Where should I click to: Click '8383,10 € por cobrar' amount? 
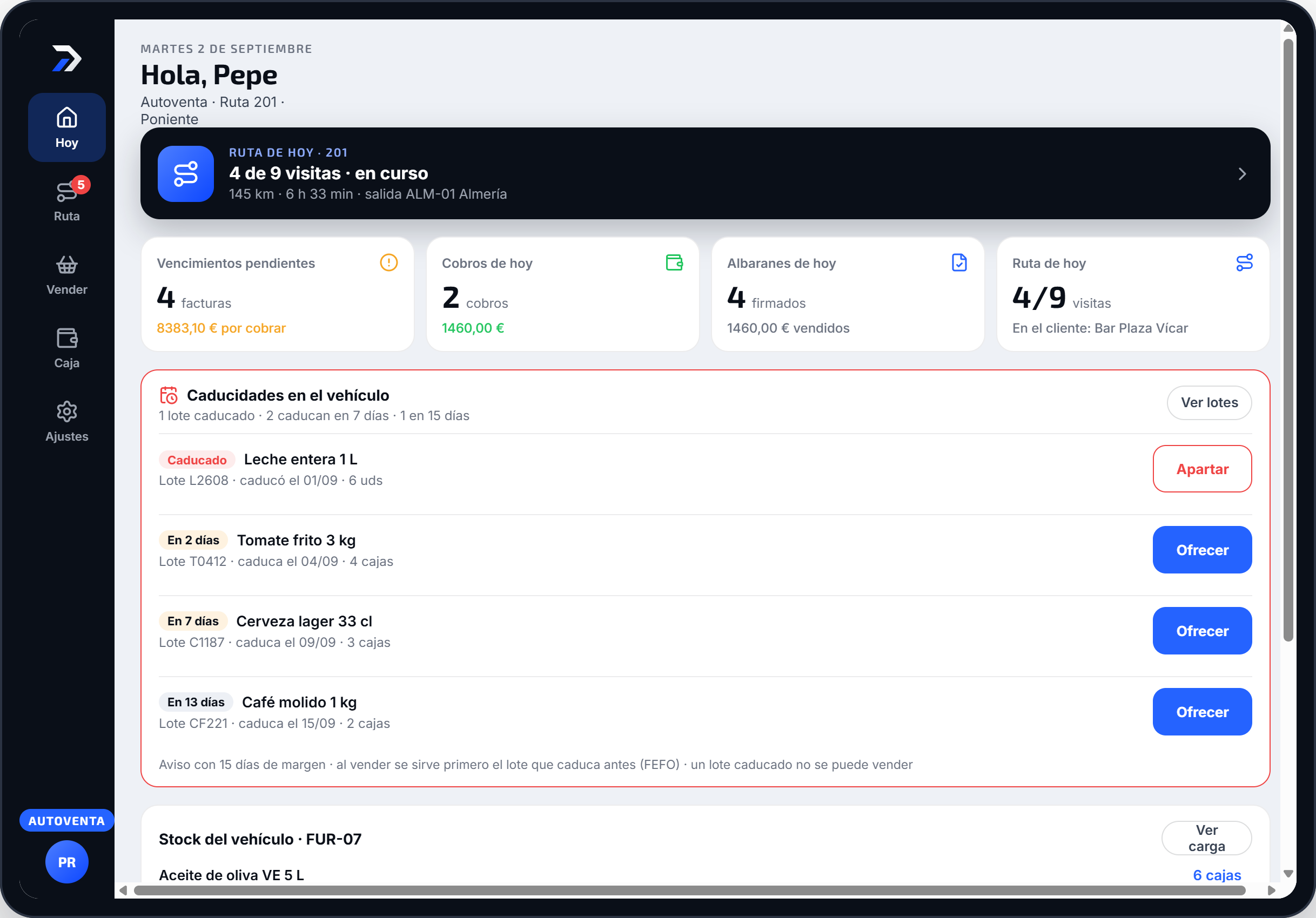(221, 328)
